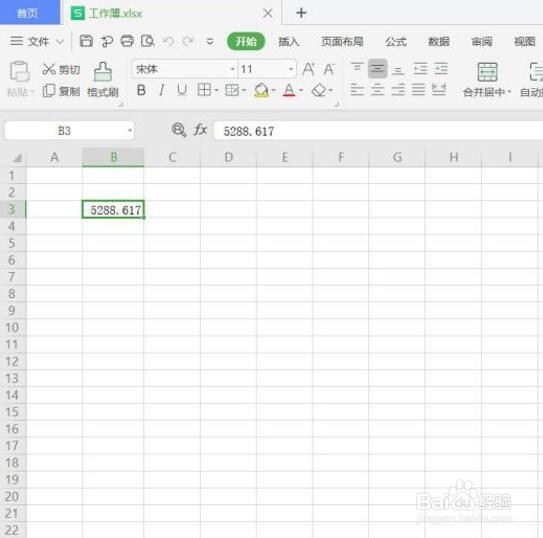The height and width of the screenshot is (538, 543).
Task: Click increase indent icon
Action: (441, 69)
